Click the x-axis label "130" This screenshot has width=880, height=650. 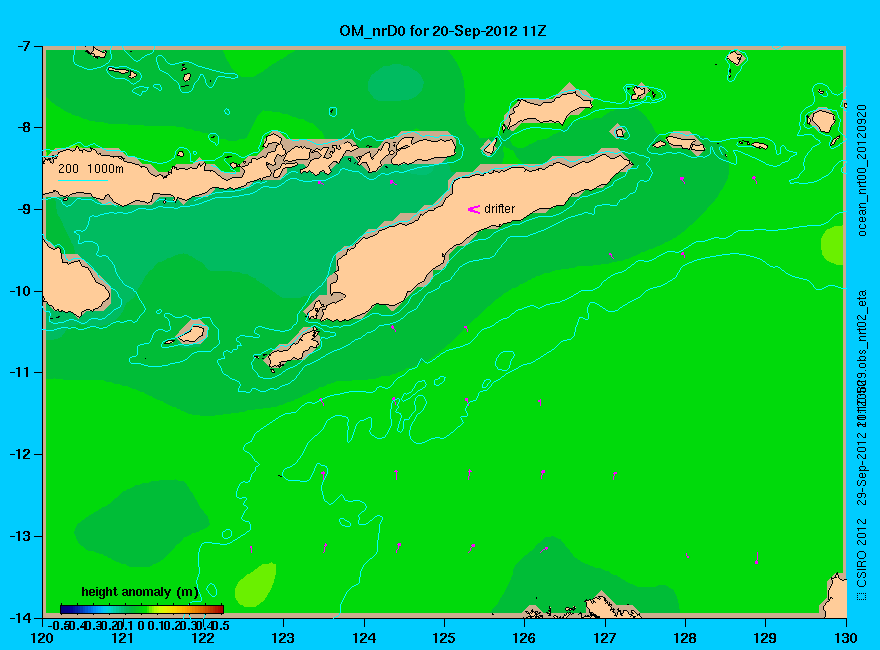pyautogui.click(x=846, y=638)
